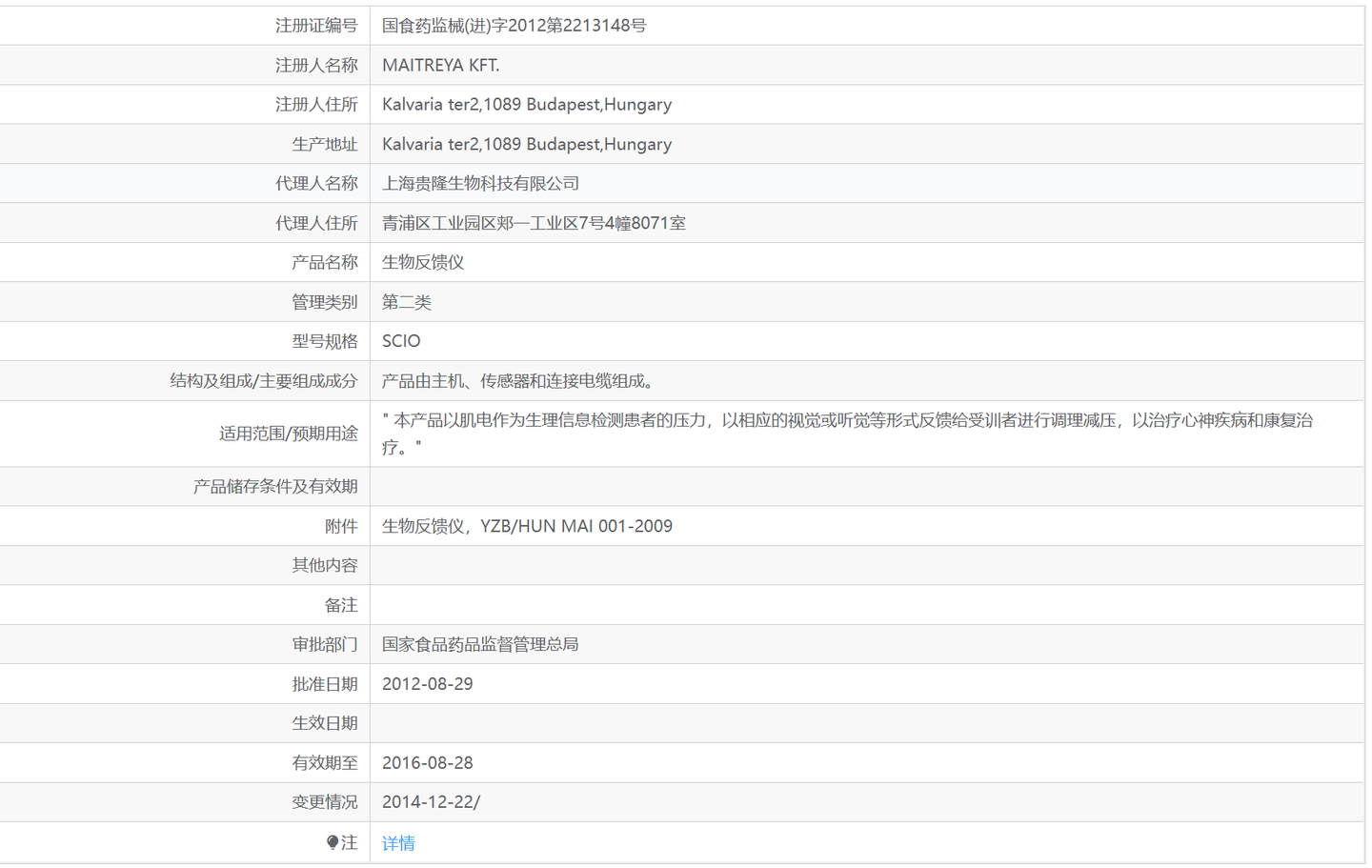Click the 注册人住所 label
This screenshot has width=1372, height=868.
point(316,105)
